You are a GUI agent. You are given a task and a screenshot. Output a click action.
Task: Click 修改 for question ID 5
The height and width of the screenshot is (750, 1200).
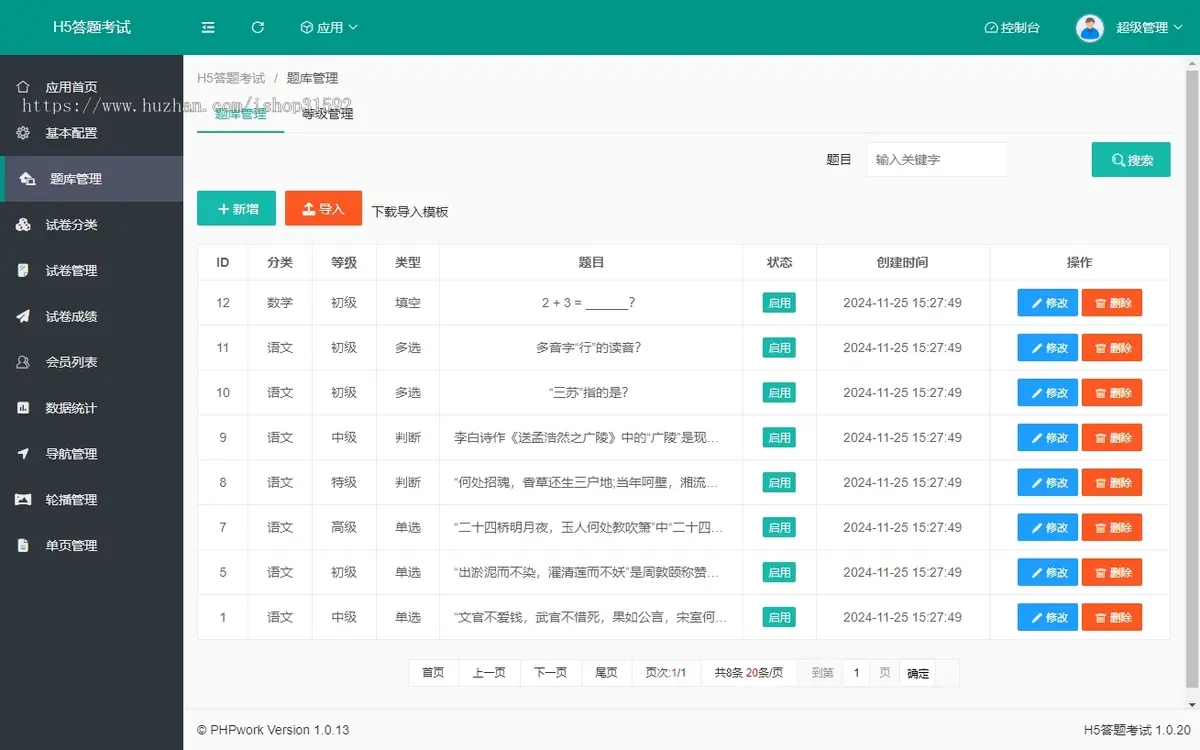click(x=1047, y=573)
